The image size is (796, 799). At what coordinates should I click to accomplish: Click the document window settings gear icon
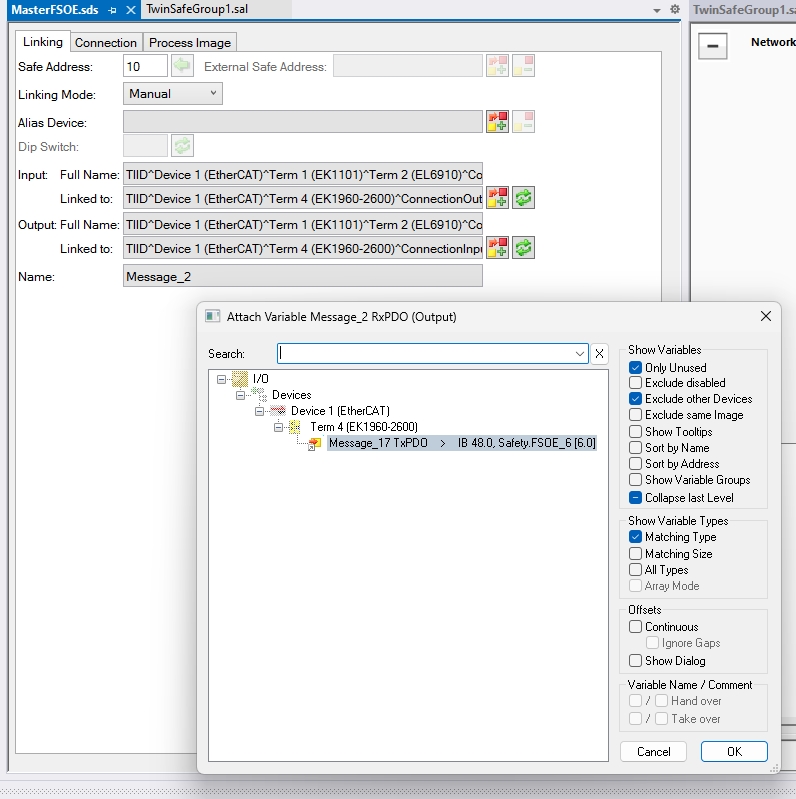675,9
